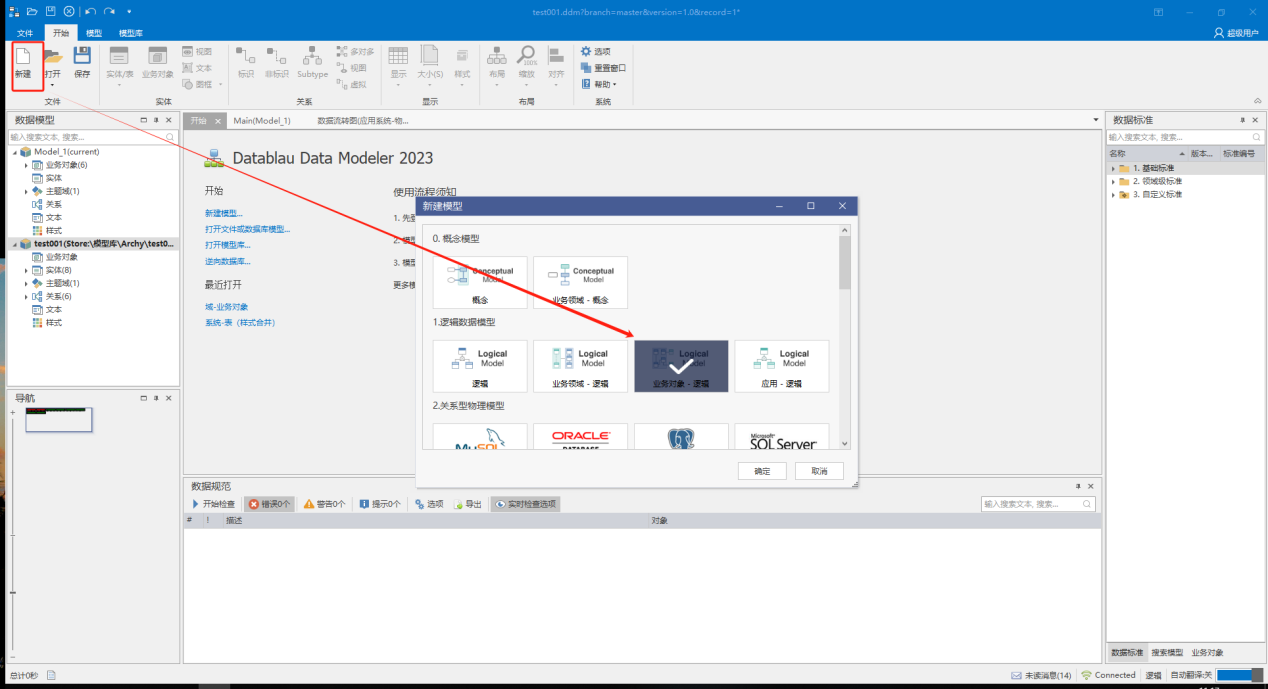Click the open-folder icon in the title bar
Screen dimensions: 1268x689
pyautogui.click(x=32, y=11)
